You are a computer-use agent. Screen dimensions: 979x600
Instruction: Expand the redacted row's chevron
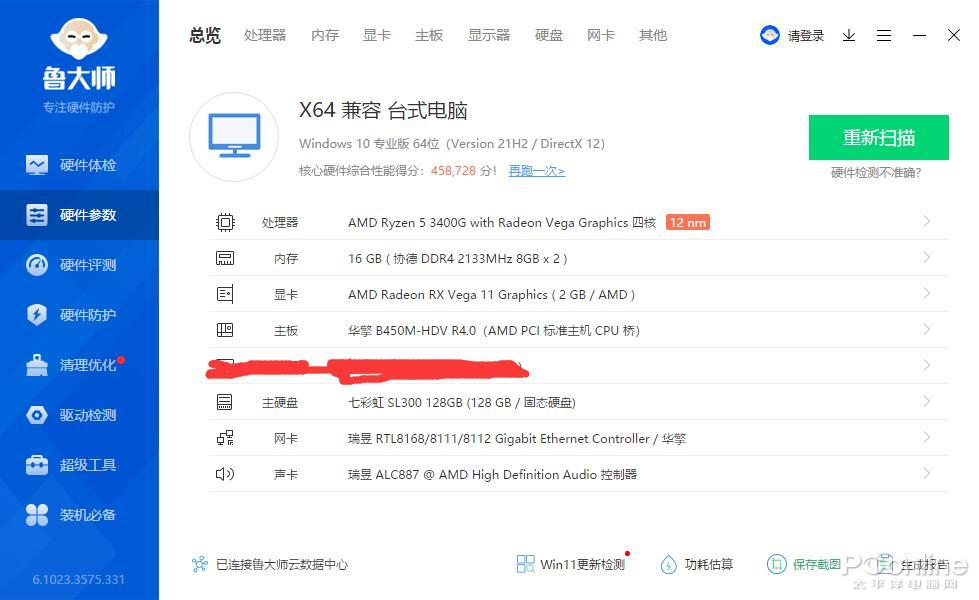click(x=927, y=365)
